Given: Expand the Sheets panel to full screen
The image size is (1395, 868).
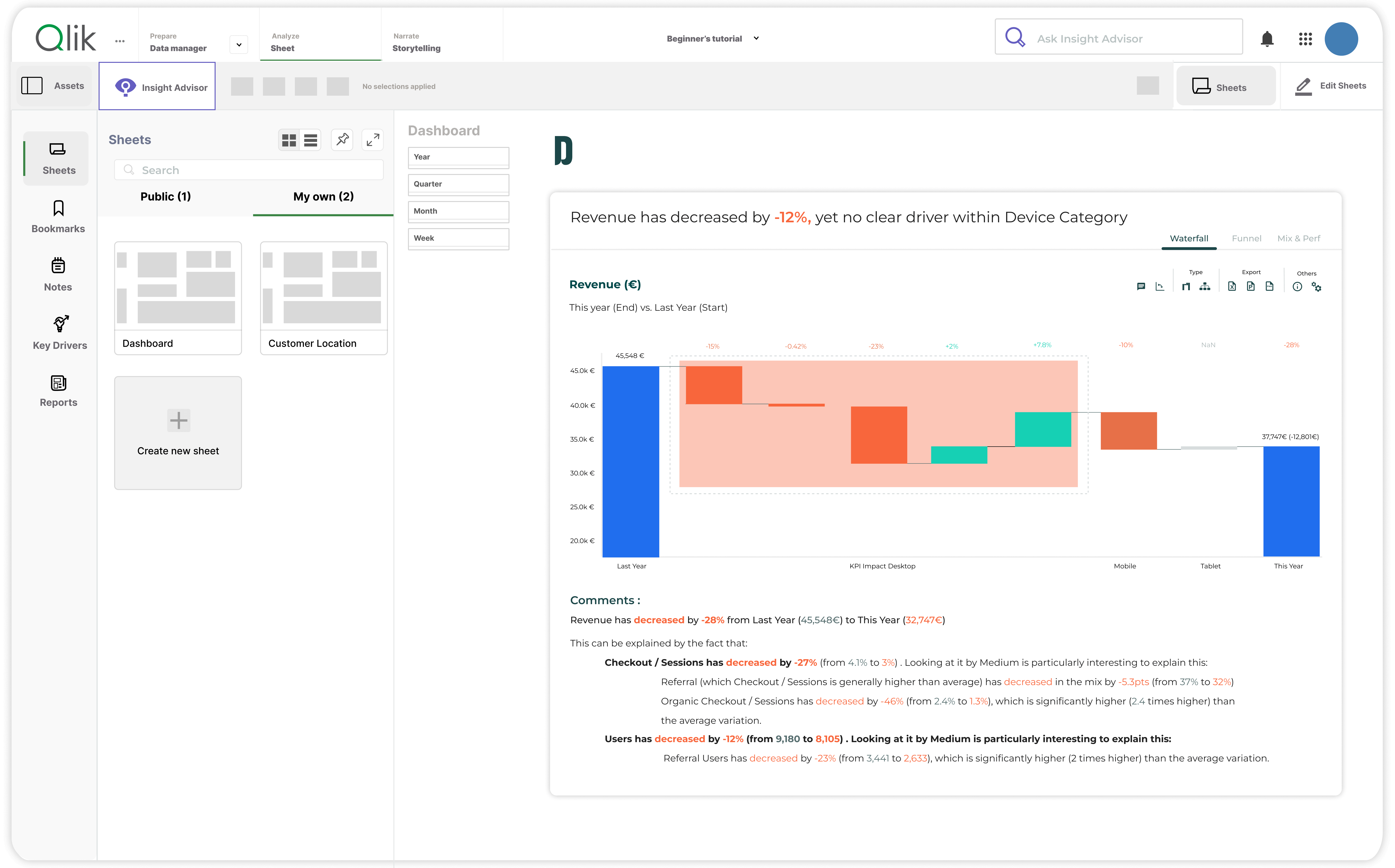Looking at the screenshot, I should [x=373, y=139].
